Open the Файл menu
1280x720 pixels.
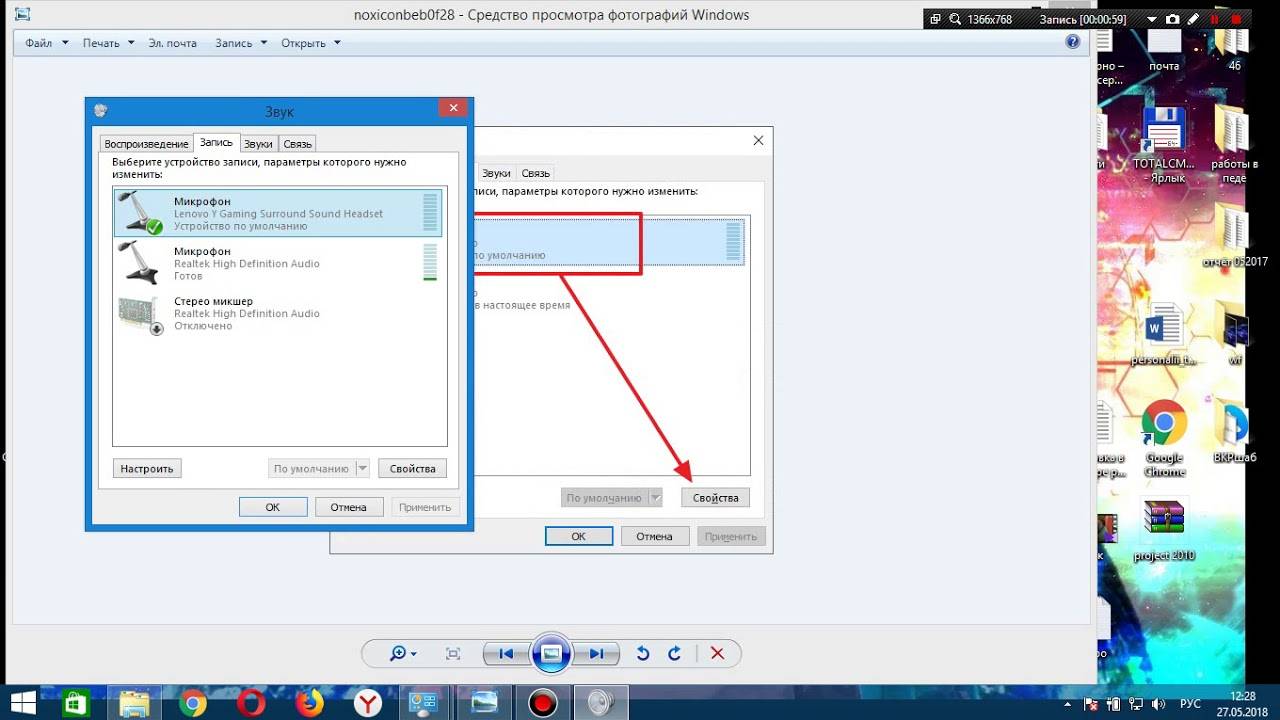tap(47, 43)
